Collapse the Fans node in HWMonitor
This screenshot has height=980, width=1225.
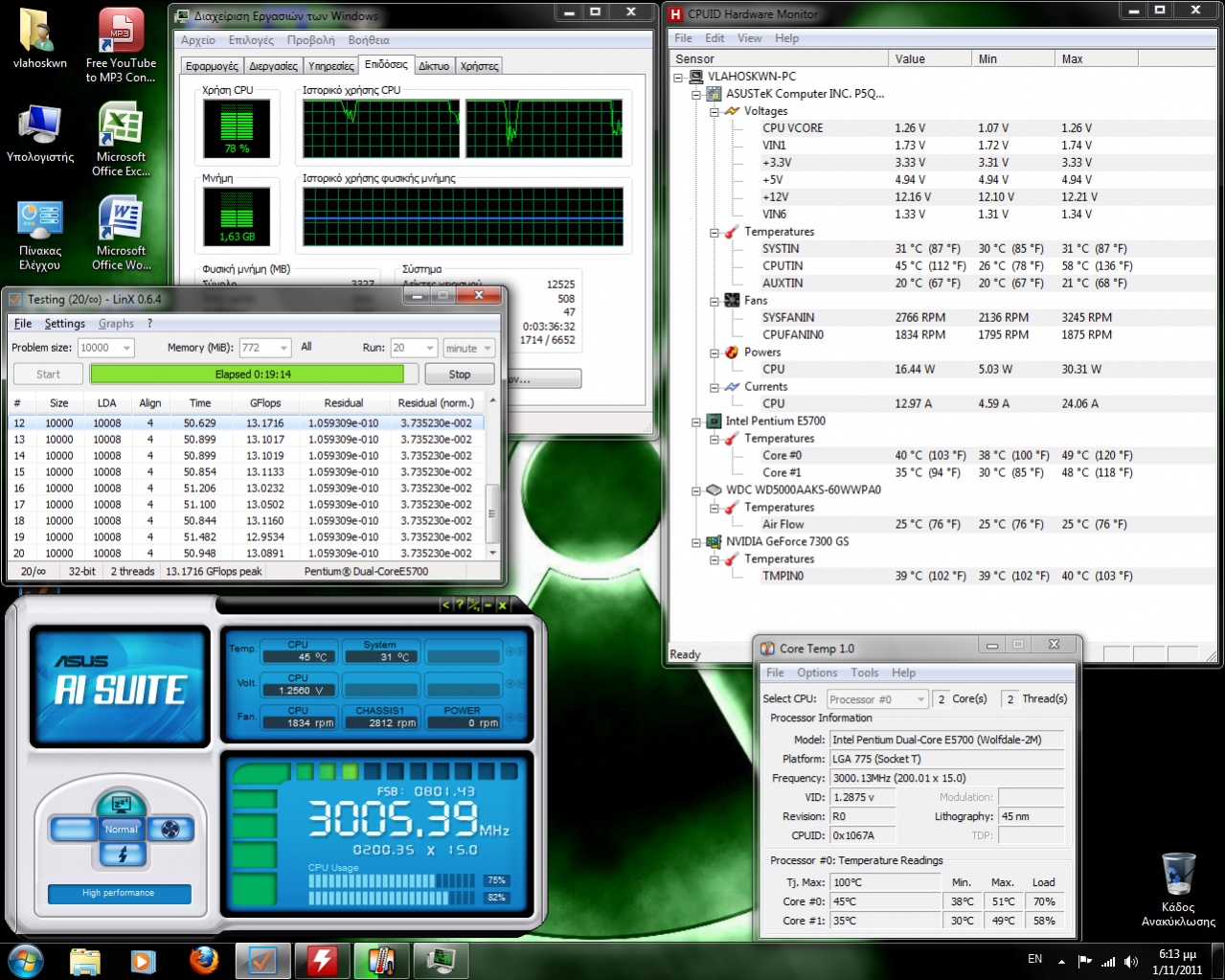(715, 301)
